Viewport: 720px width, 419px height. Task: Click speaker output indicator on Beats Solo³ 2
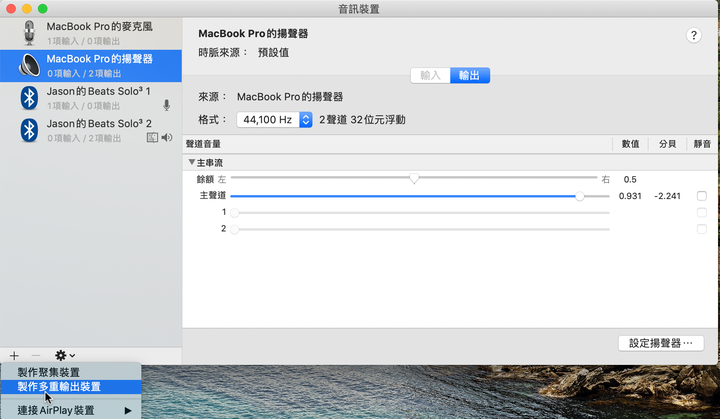click(167, 137)
